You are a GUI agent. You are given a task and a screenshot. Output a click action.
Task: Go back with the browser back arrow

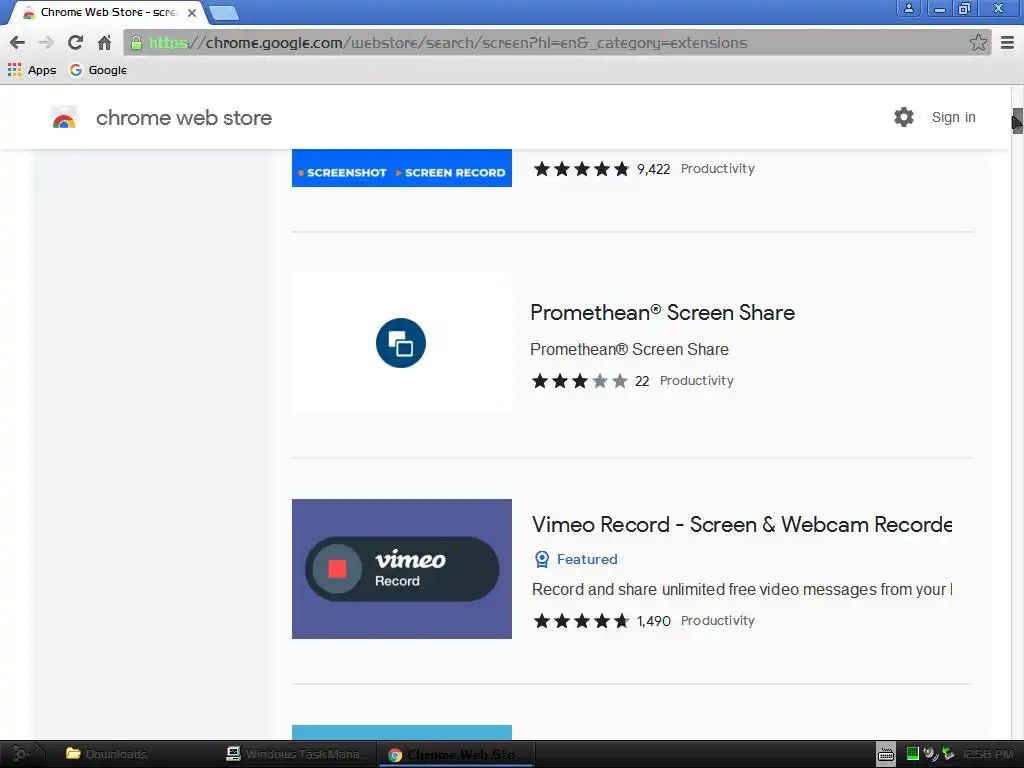click(18, 43)
